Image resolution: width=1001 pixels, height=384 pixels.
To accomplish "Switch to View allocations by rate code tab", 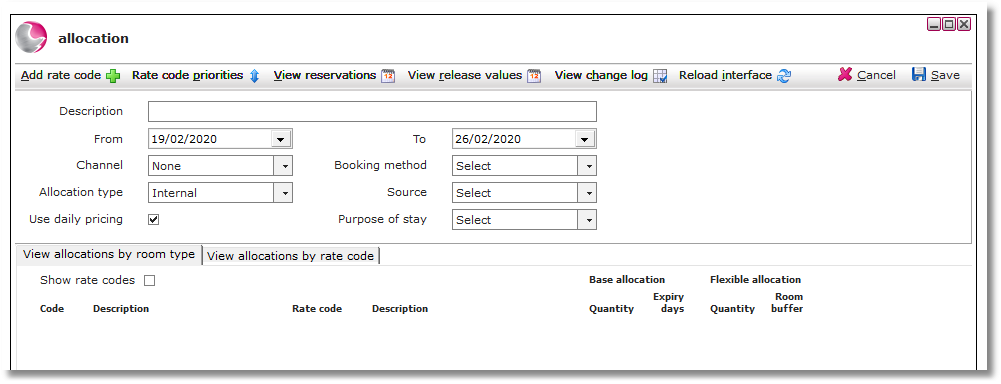I will 290,256.
